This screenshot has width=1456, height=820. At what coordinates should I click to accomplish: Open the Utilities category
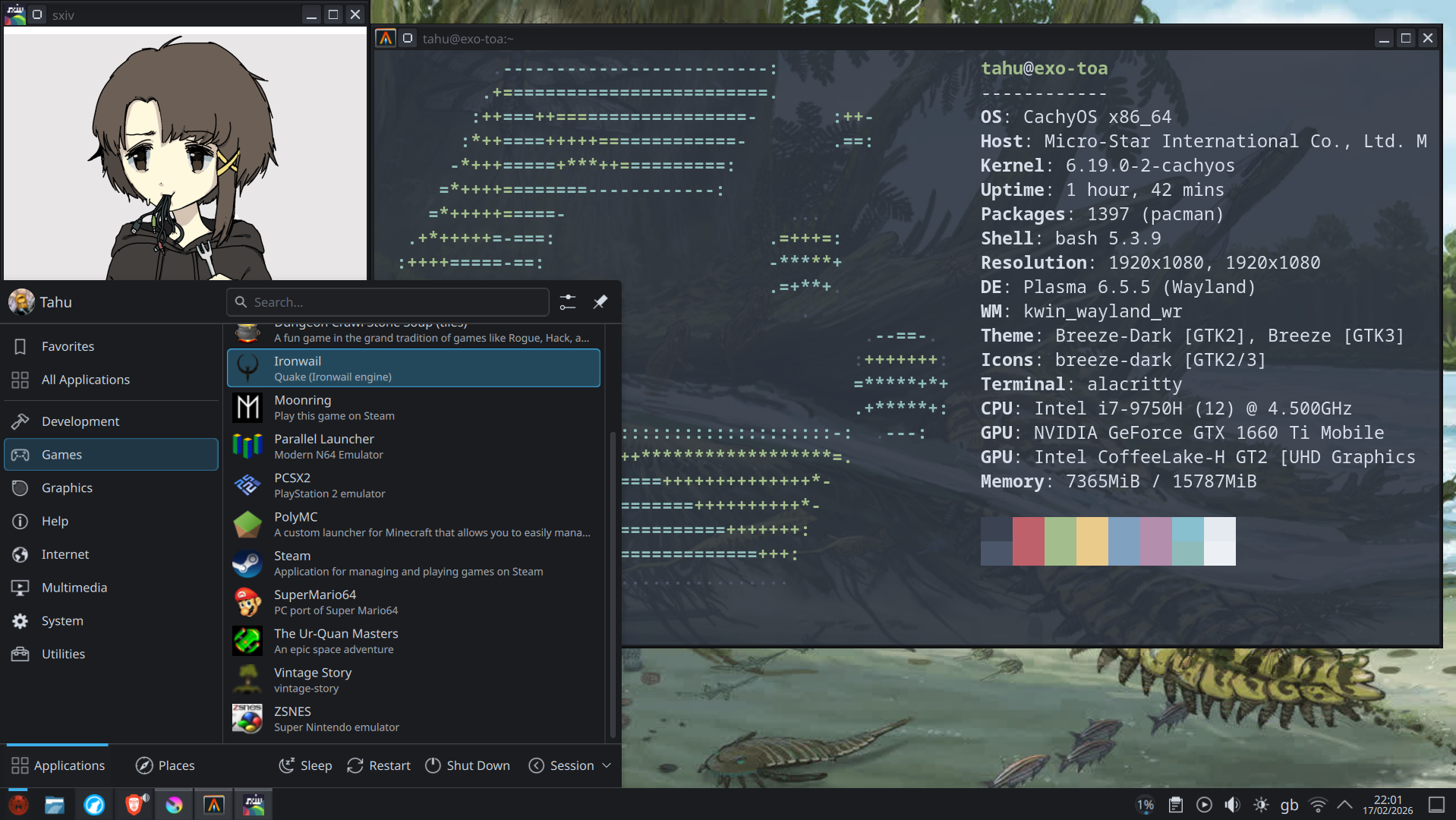111,654
